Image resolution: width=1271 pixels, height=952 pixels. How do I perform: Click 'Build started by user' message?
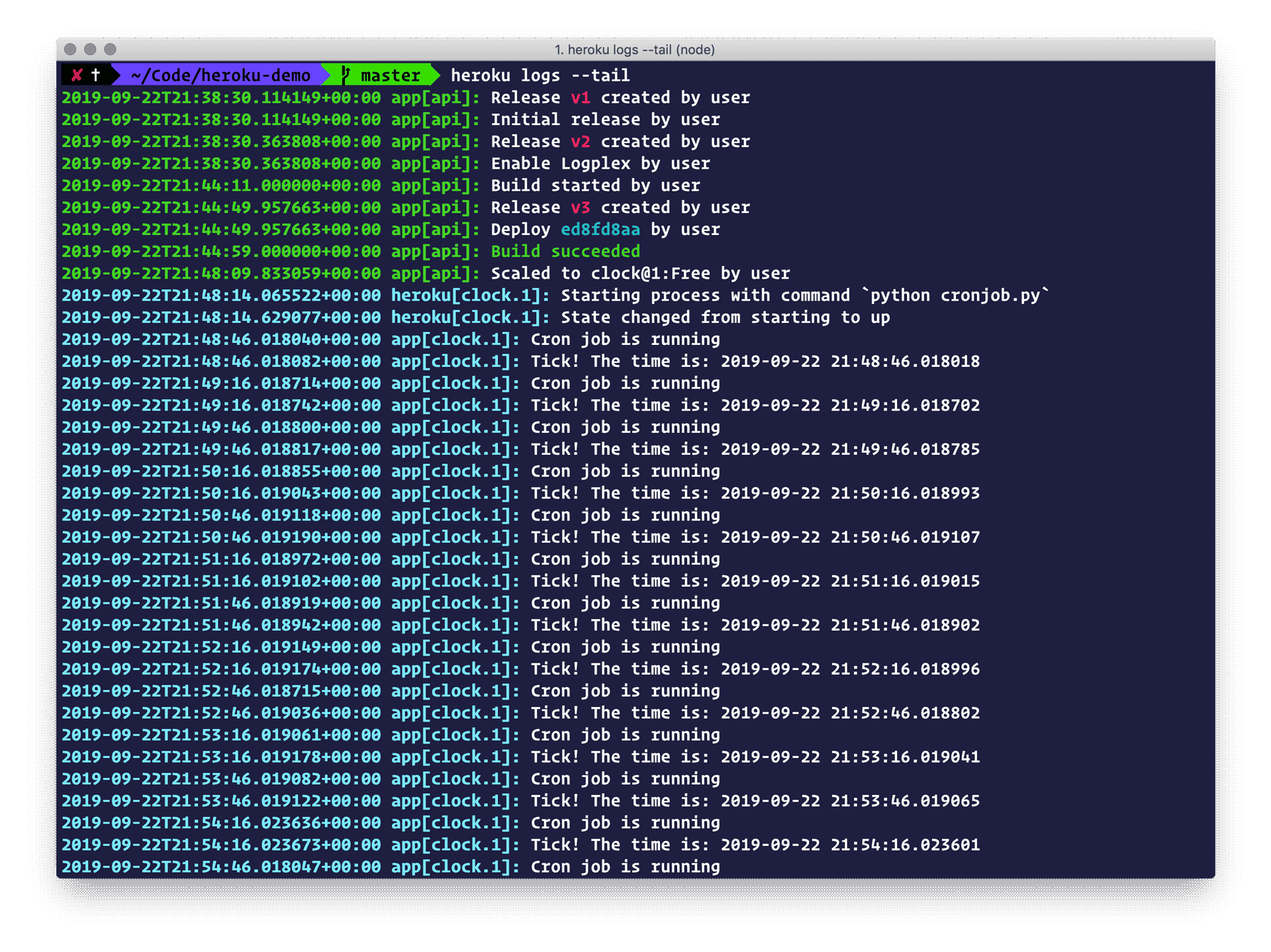pos(595,185)
